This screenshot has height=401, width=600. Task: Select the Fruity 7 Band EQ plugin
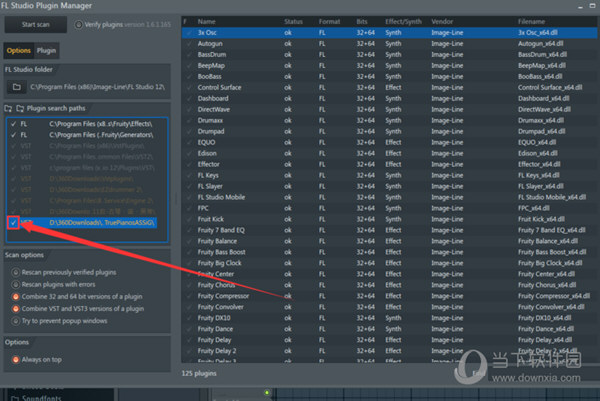click(389, 230)
